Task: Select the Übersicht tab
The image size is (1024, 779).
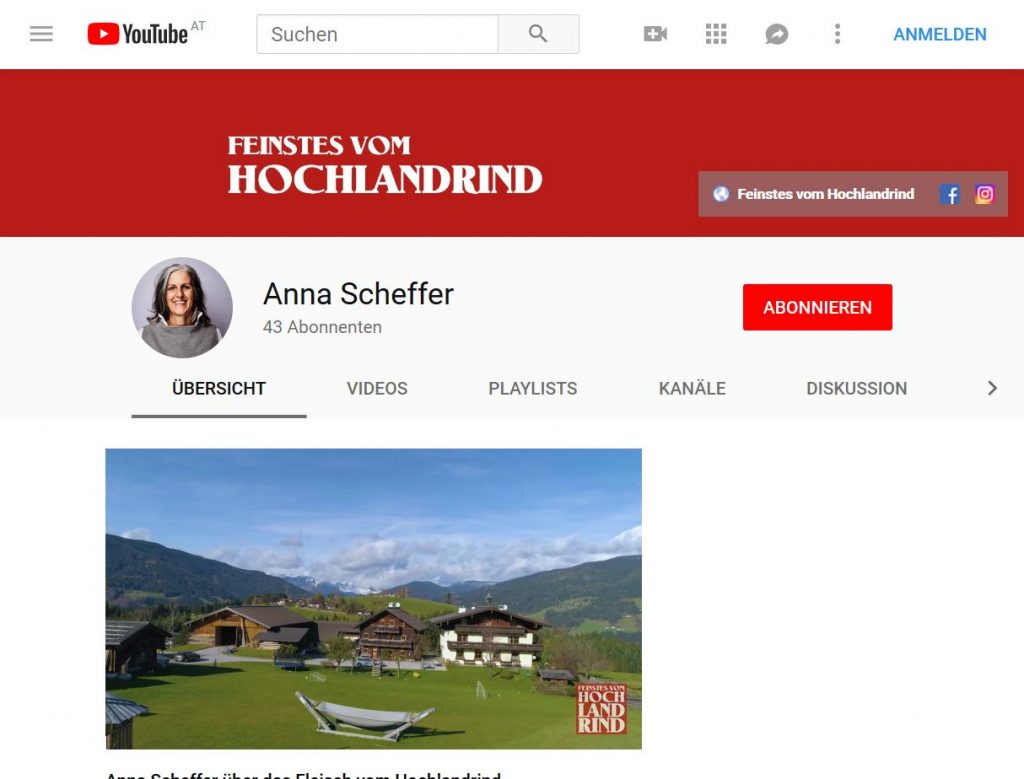Action: pyautogui.click(x=219, y=389)
